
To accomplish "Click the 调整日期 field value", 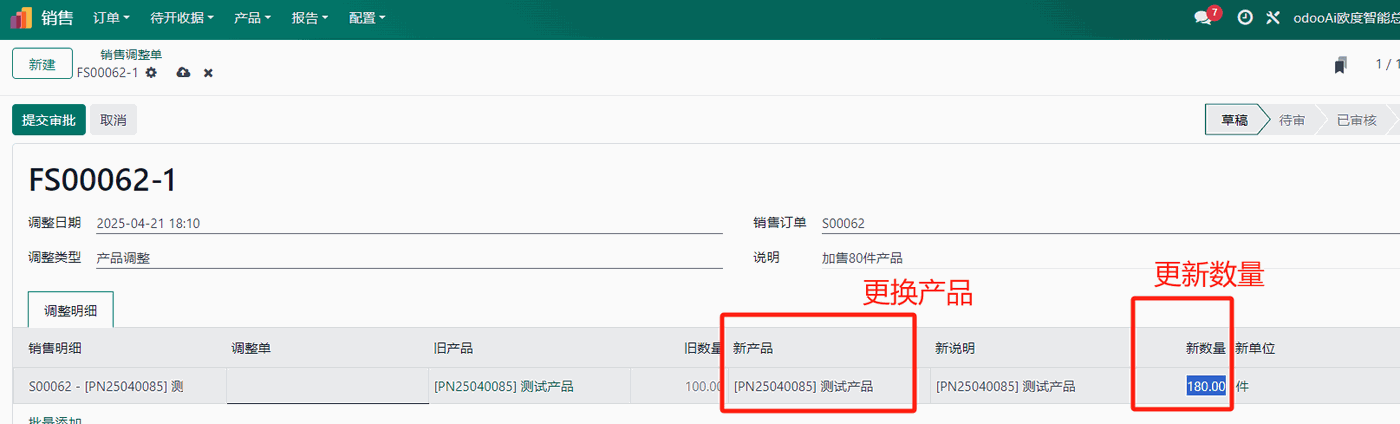I will point(409,223).
